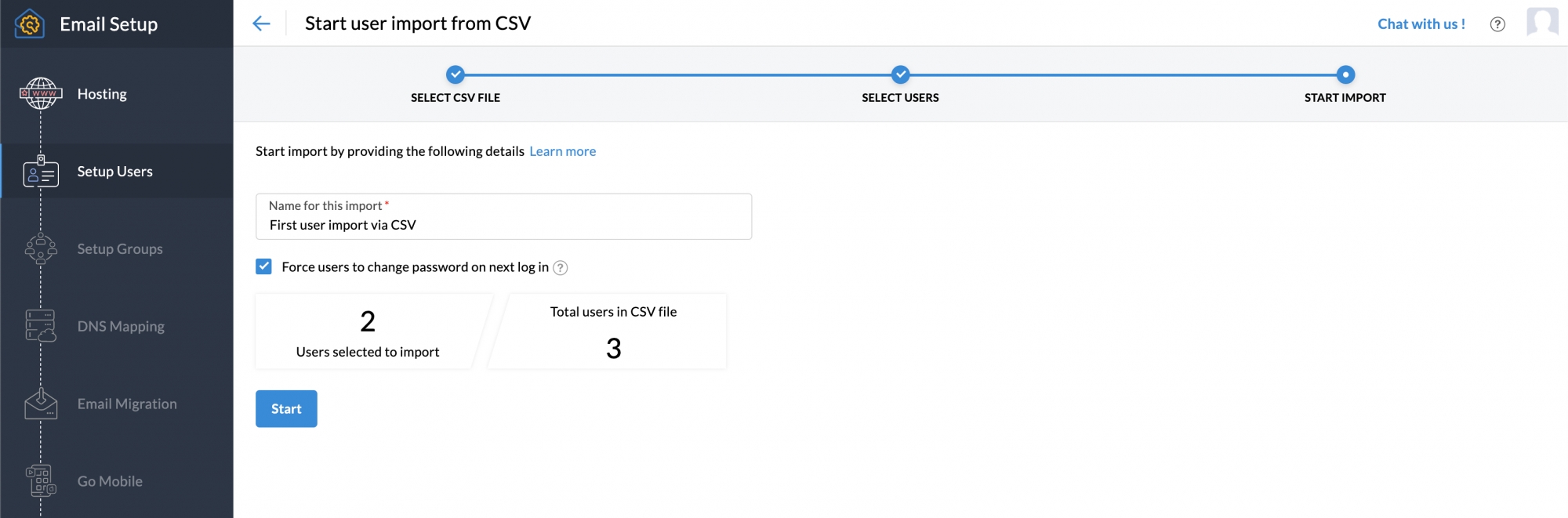The height and width of the screenshot is (518, 1568).
Task: Click the Hosting globe icon
Action: tap(41, 93)
